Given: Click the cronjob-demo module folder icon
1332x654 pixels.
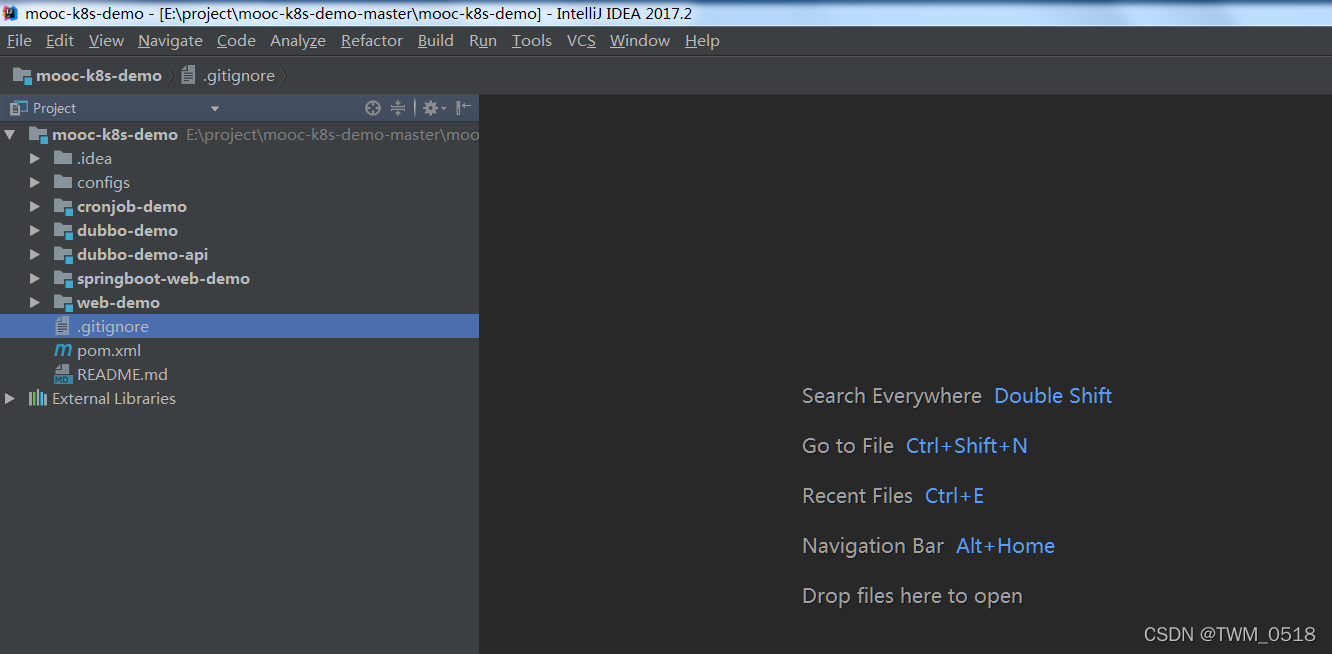Looking at the screenshot, I should [63, 206].
